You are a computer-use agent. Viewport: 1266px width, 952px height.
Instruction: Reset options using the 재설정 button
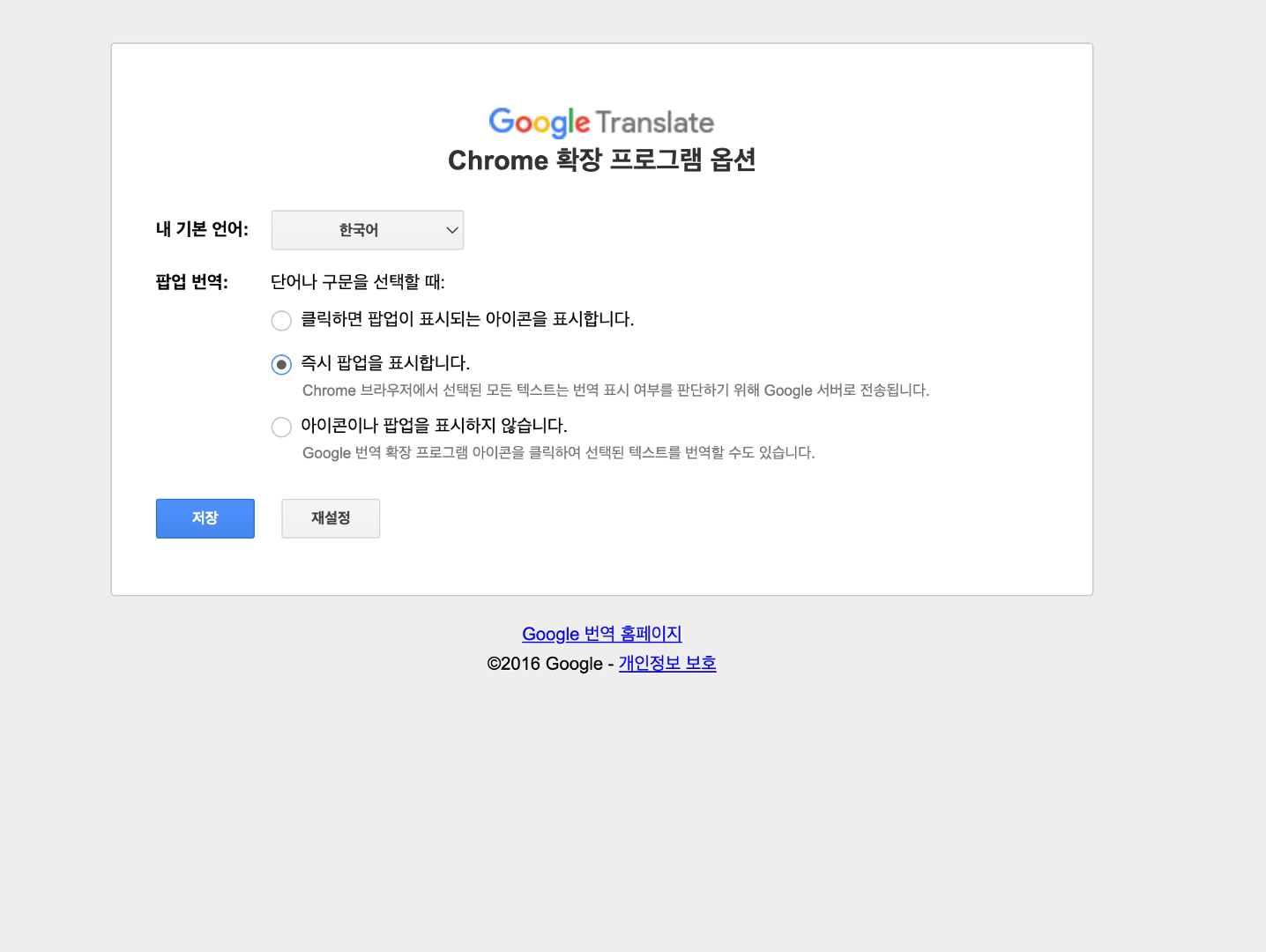[331, 518]
